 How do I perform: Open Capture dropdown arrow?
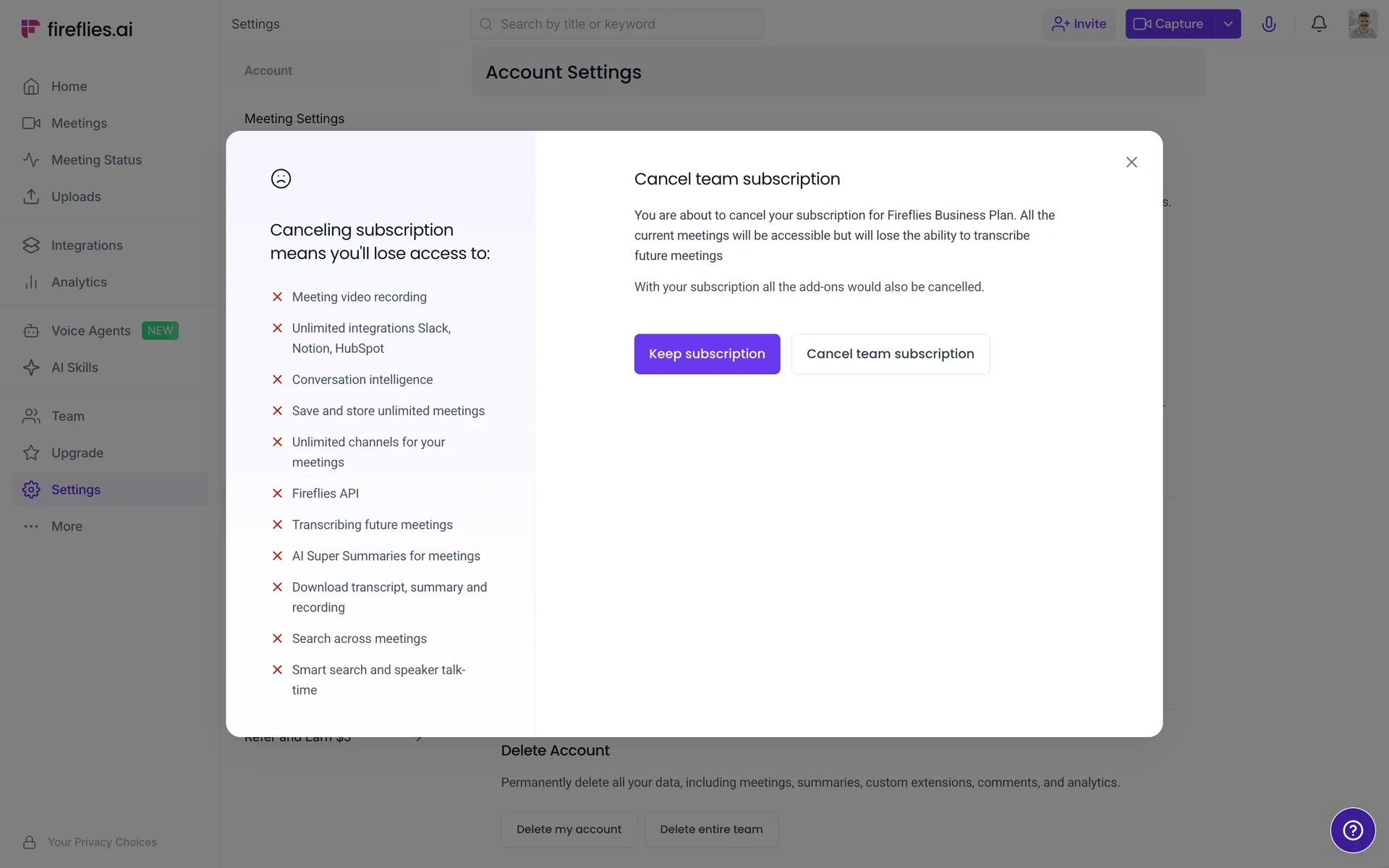[x=1228, y=24]
